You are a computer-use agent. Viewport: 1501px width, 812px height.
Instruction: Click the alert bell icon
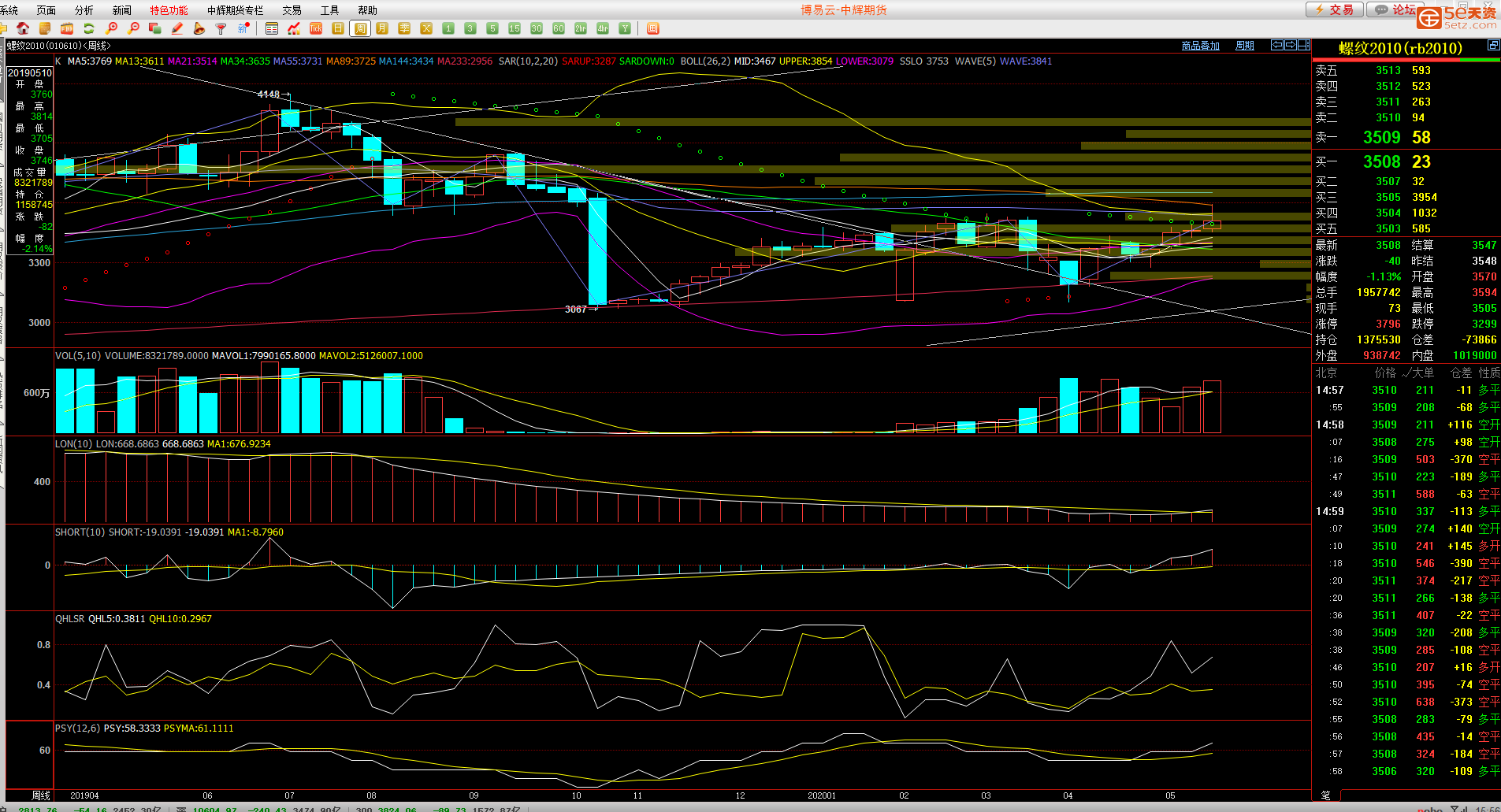tap(199, 28)
